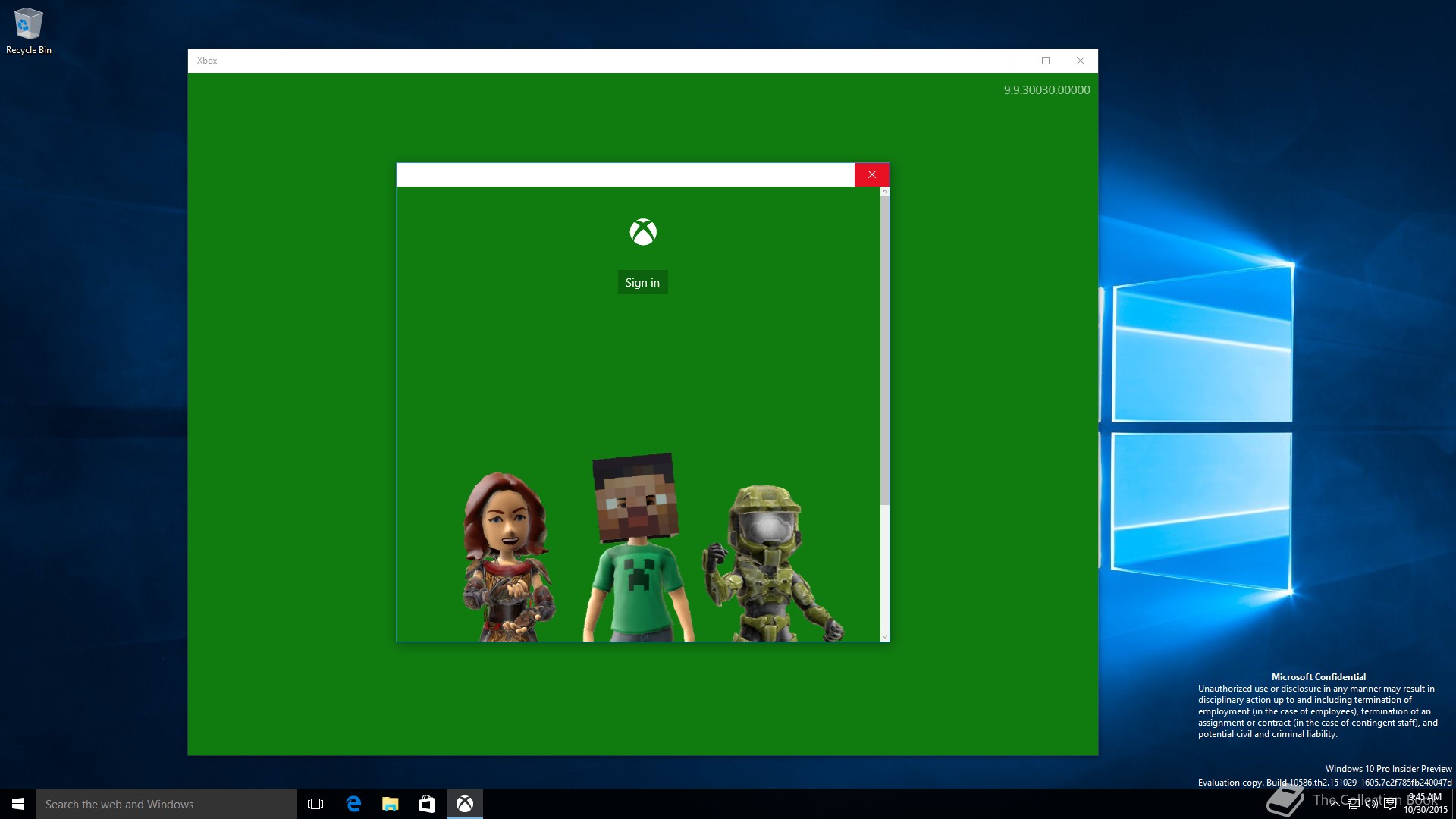Click the dialog scrollbar down arrow
Screen dimensions: 1456x819
pyautogui.click(x=885, y=637)
